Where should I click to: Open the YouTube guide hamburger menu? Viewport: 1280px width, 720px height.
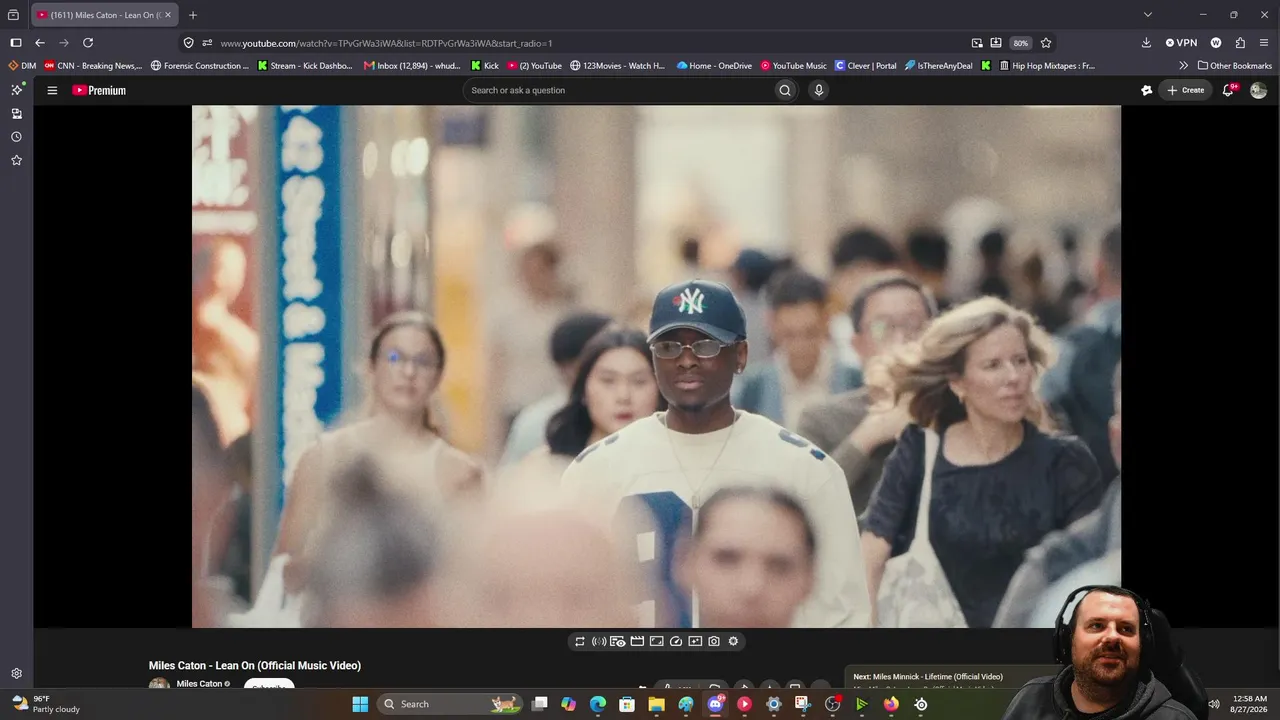tap(52, 90)
